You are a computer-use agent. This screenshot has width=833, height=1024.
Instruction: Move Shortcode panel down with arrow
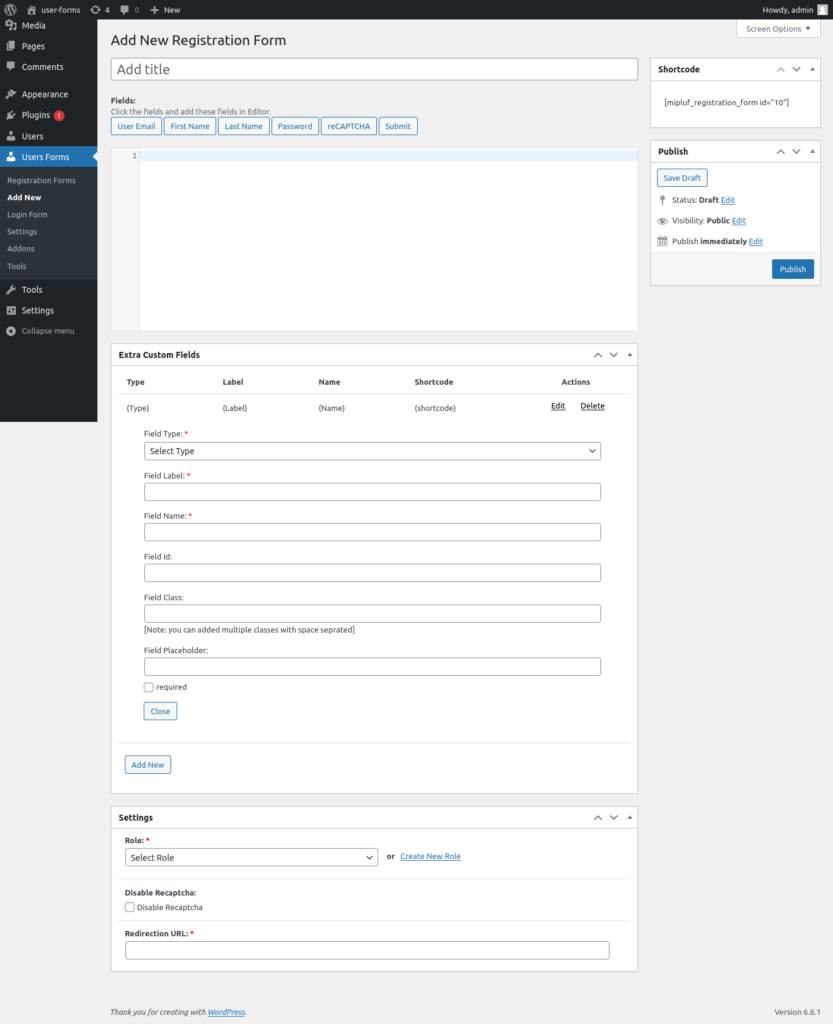click(x=797, y=69)
